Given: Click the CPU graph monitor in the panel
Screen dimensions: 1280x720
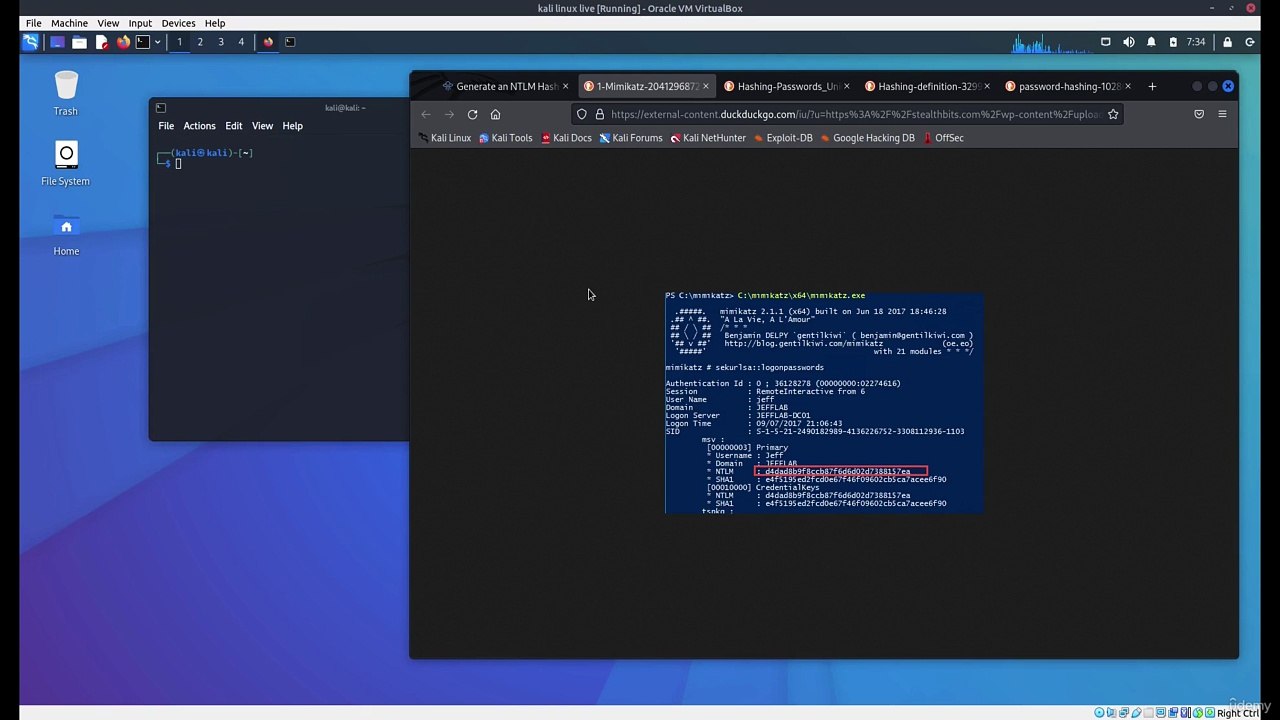Looking at the screenshot, I should coord(1050,42).
